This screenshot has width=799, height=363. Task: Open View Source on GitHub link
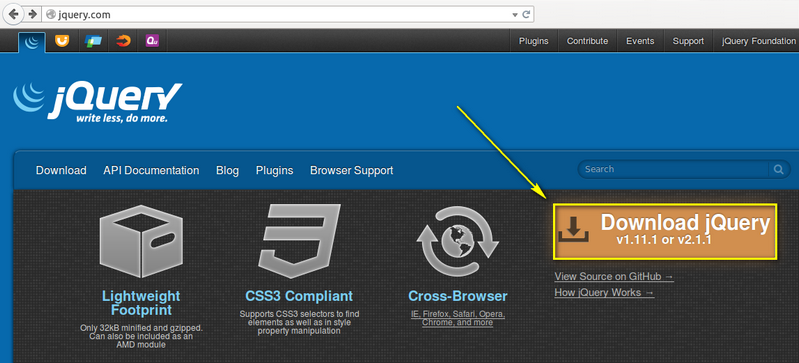point(614,276)
